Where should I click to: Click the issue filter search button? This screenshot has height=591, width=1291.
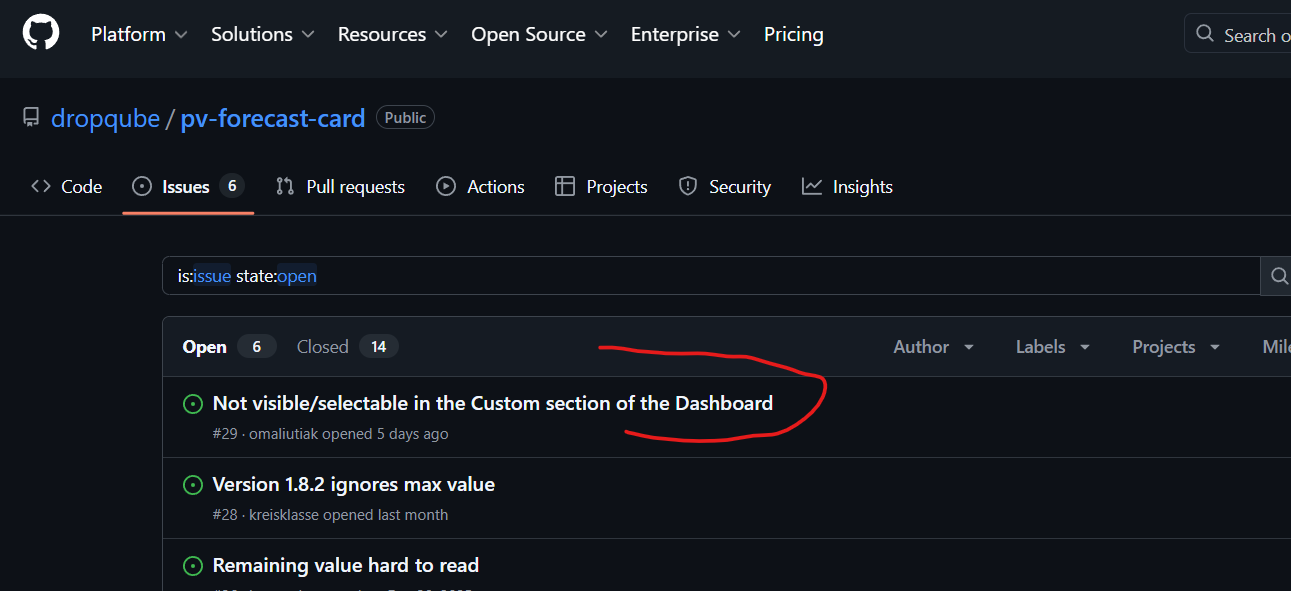tap(1277, 276)
